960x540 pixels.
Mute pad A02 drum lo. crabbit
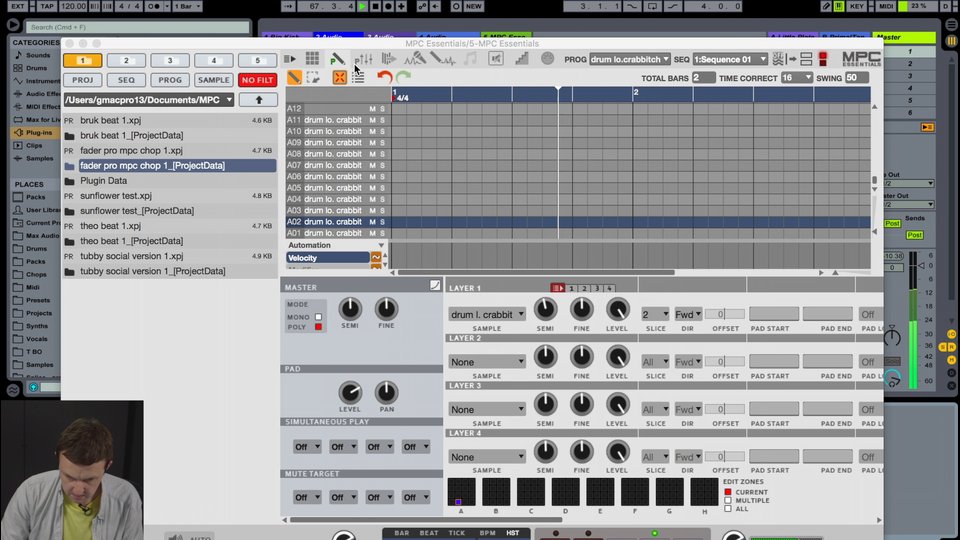click(372, 222)
